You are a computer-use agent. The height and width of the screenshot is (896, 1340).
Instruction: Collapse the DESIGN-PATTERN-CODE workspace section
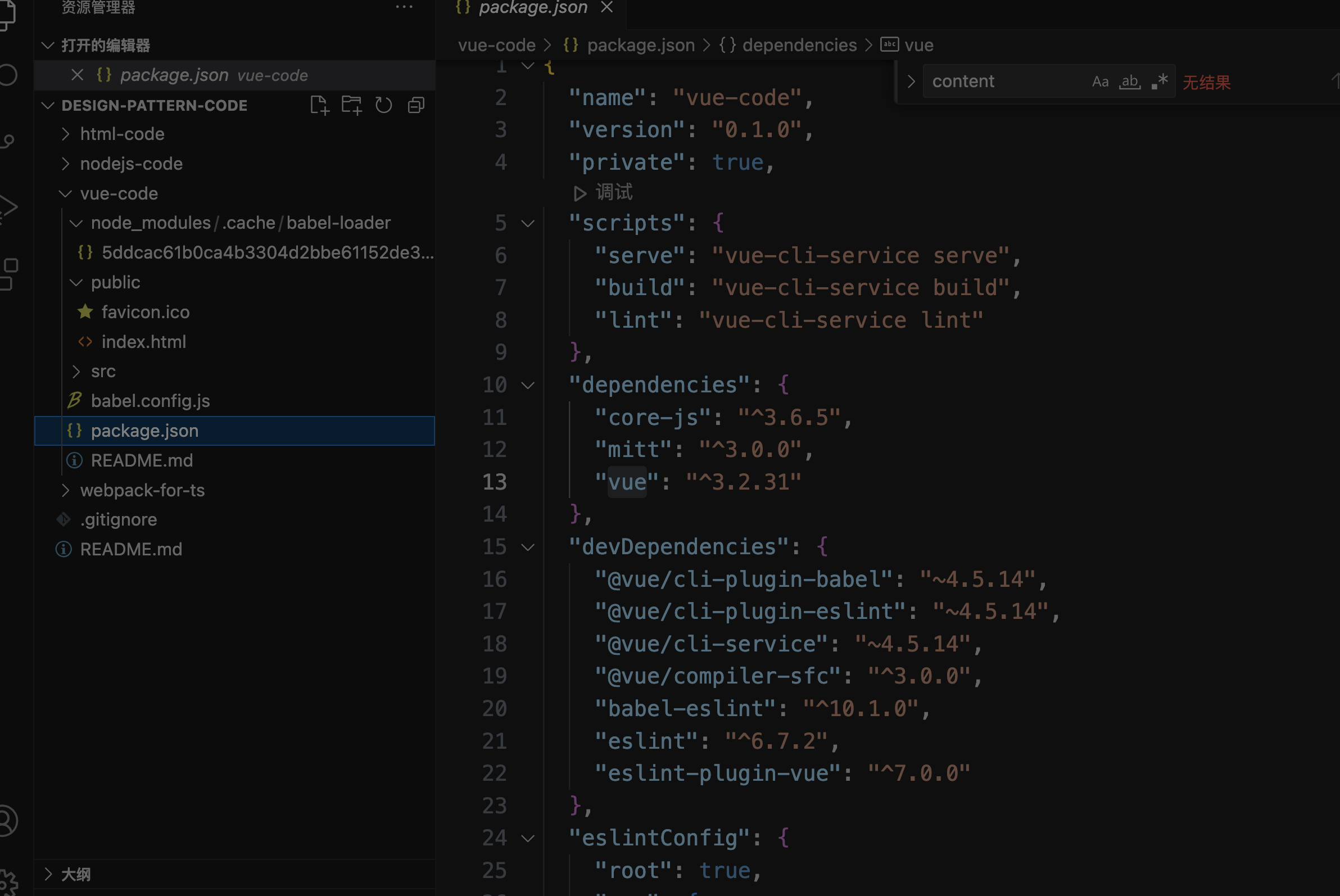pos(48,105)
